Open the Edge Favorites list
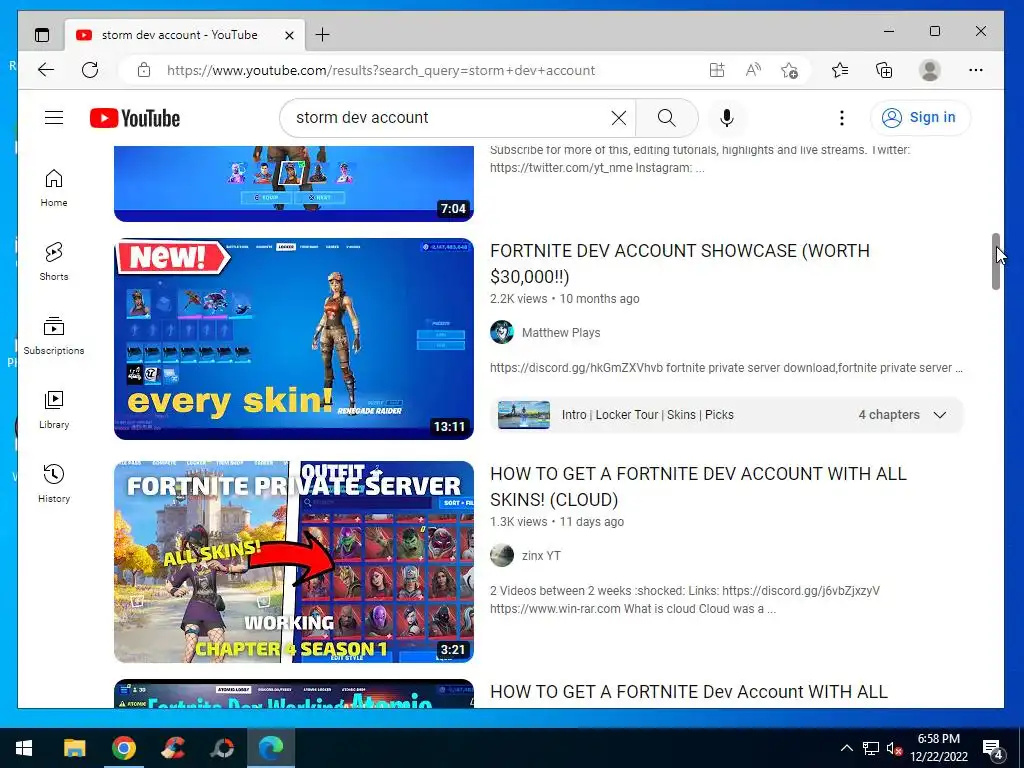Image resolution: width=1024 pixels, height=768 pixels. coord(840,70)
